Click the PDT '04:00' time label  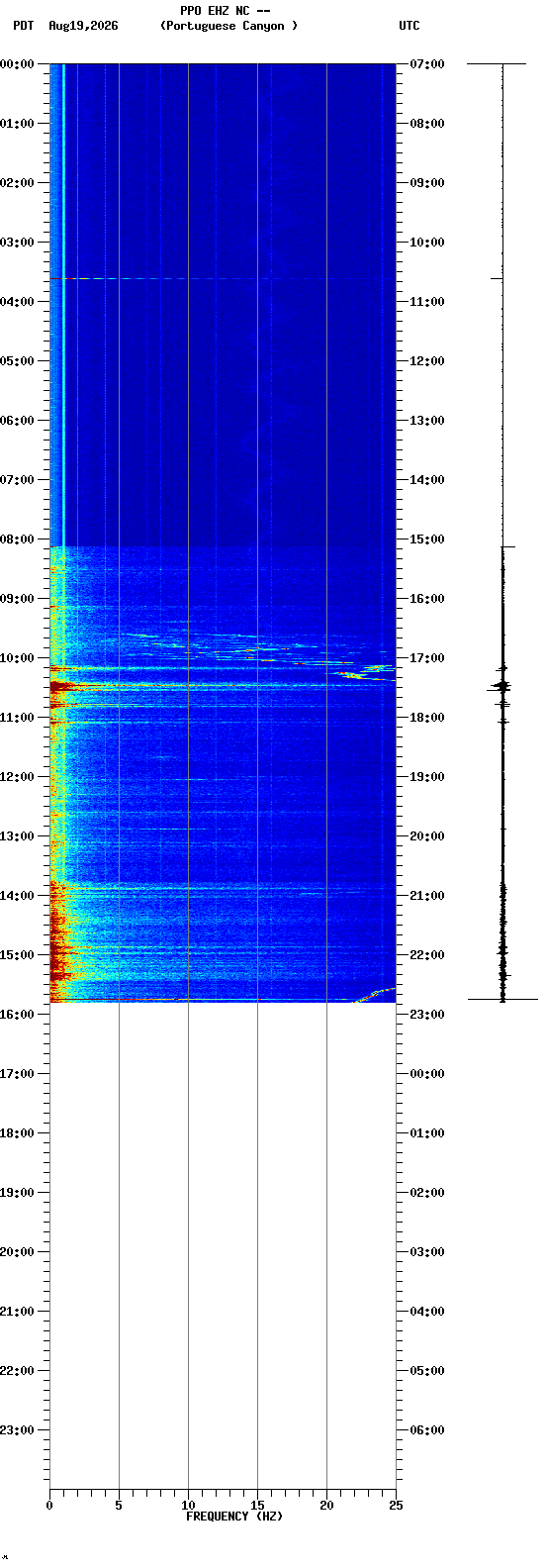pyautogui.click(x=17, y=302)
